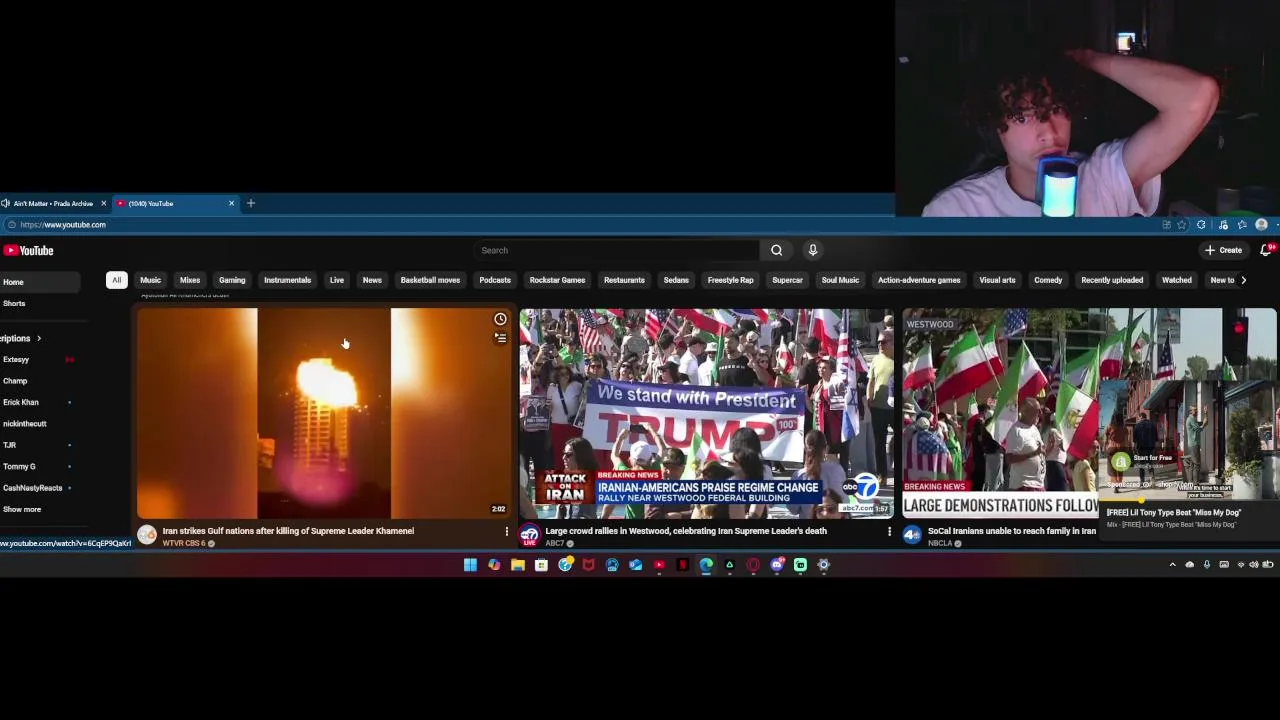Select the Podcasts filter chip
Image resolution: width=1280 pixels, height=720 pixels.
pos(495,280)
